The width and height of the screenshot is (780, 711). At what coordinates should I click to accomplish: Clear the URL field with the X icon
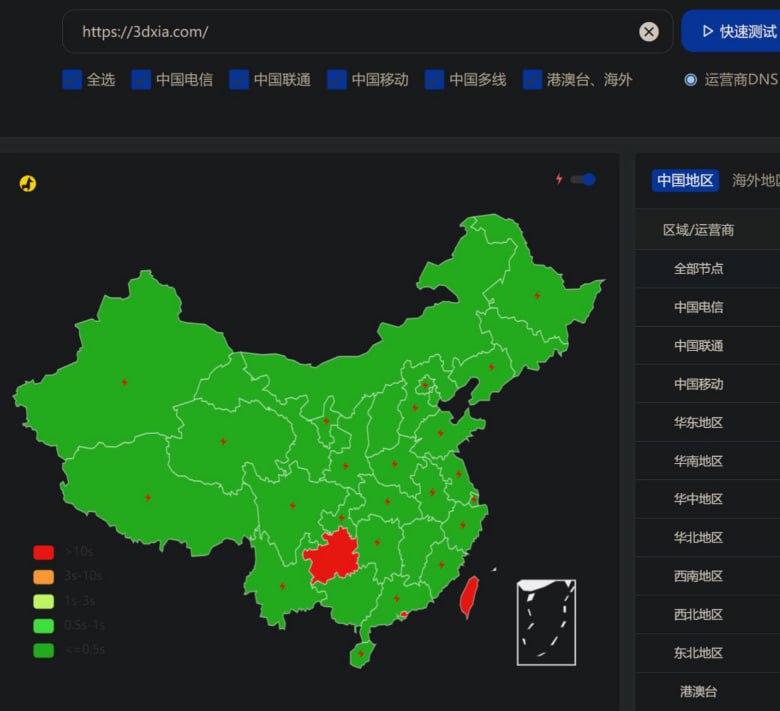649,32
